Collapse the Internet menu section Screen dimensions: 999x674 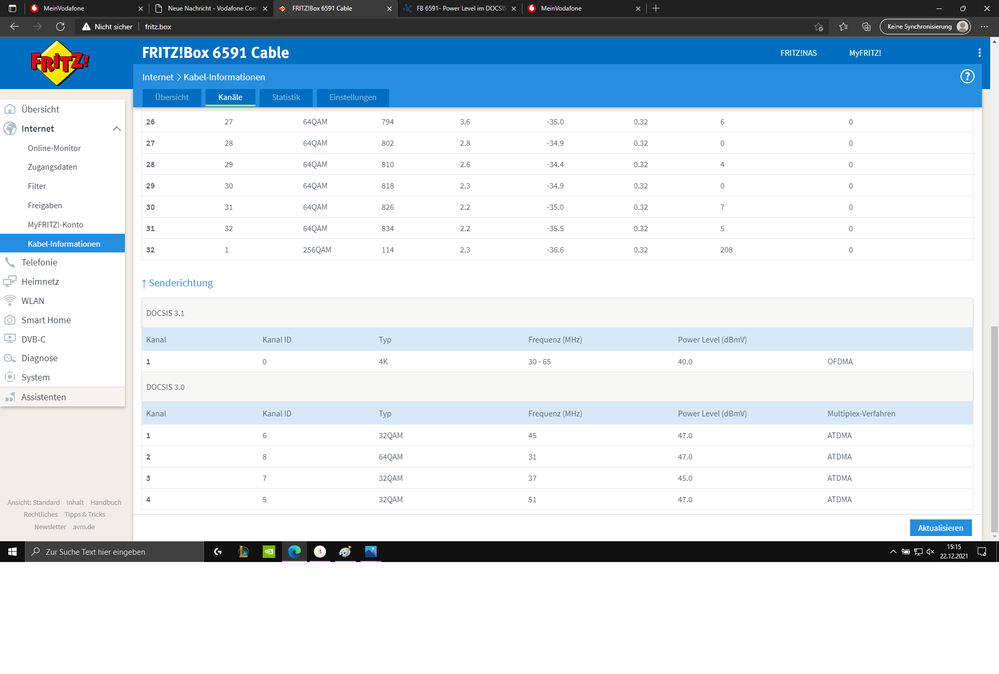pos(117,129)
